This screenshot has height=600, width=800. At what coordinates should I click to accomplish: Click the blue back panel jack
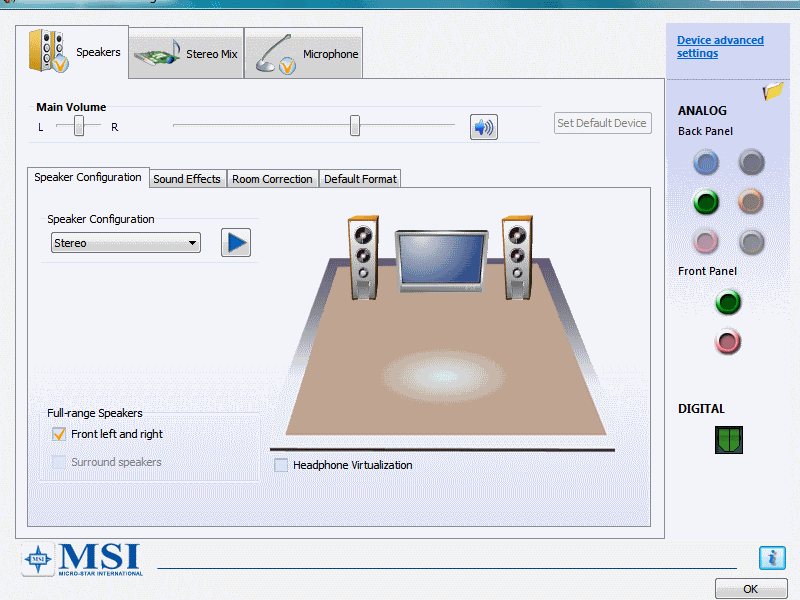(707, 162)
